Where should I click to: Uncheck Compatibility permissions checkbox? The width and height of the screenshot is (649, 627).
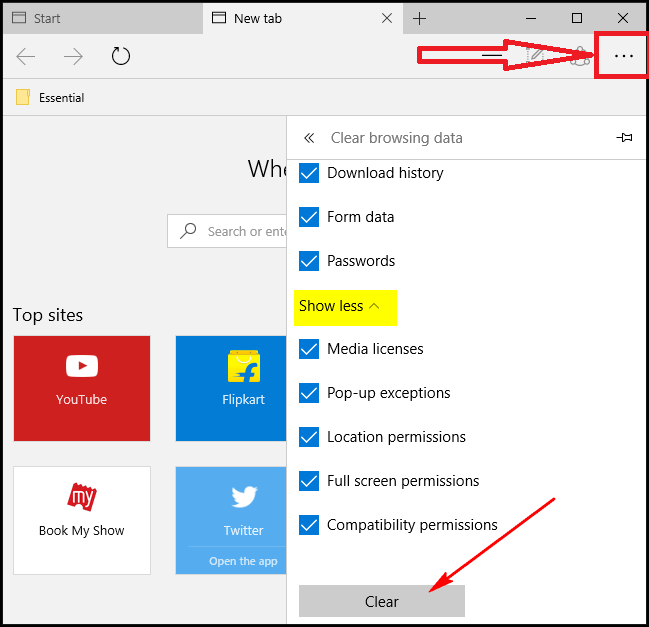point(309,525)
